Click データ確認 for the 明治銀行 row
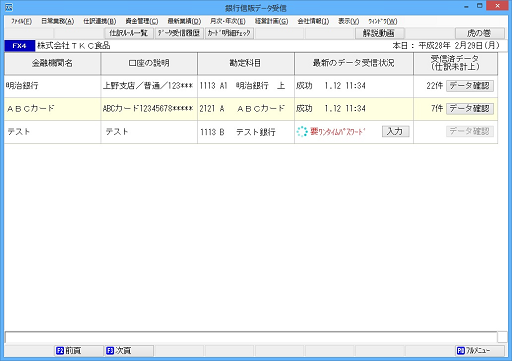Screen dimensions: 512x361 (x=470, y=86)
